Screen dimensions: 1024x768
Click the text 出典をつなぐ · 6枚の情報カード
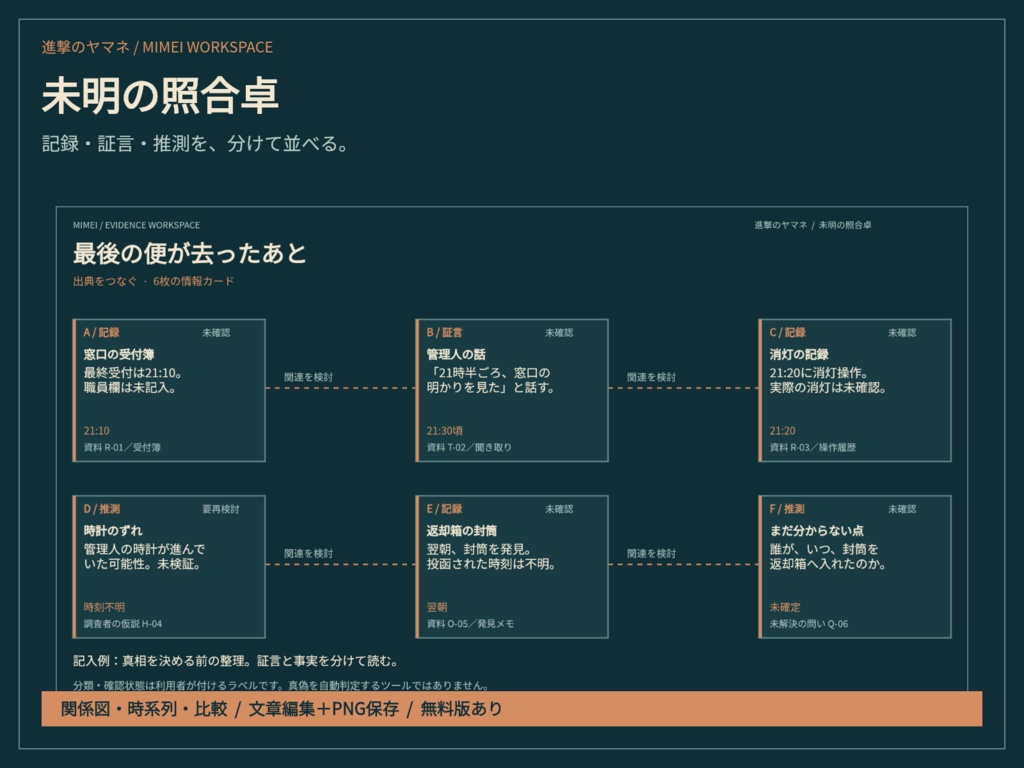tap(153, 281)
